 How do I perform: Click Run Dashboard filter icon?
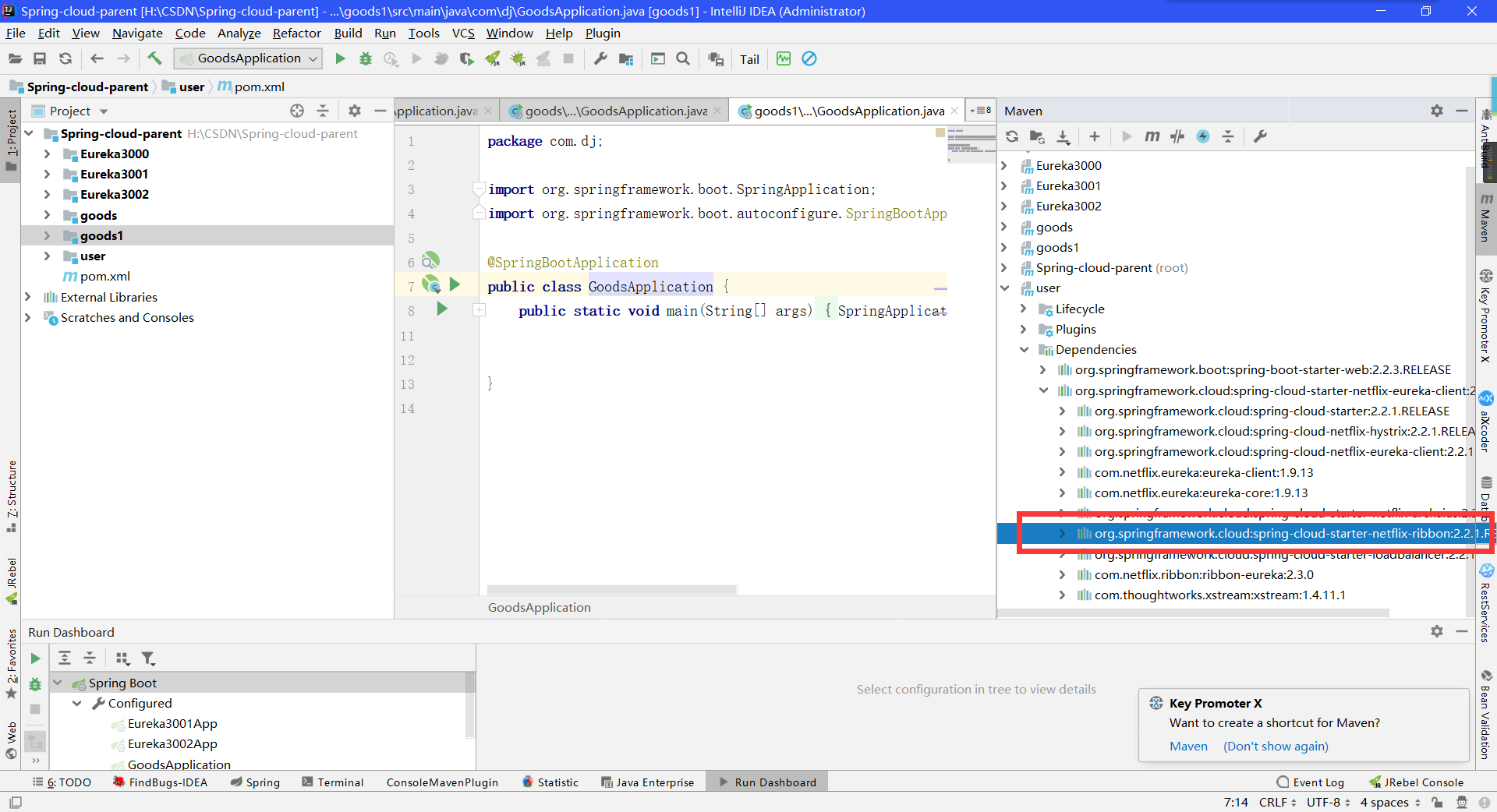click(x=148, y=658)
